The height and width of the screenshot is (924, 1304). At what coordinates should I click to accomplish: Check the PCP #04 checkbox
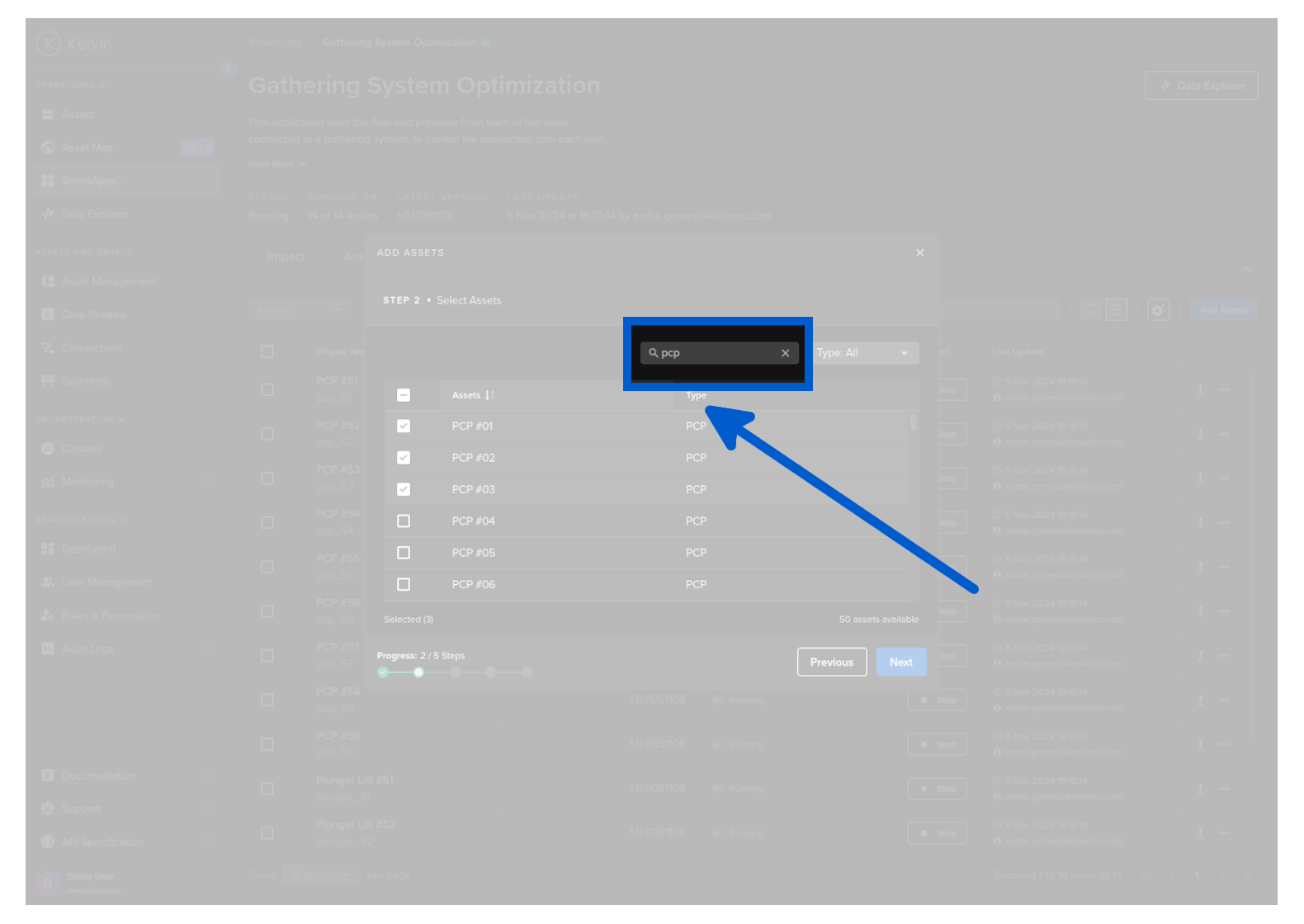click(404, 521)
